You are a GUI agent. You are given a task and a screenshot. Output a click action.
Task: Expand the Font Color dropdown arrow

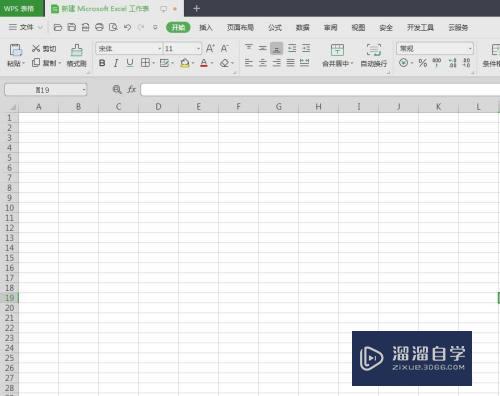(x=212, y=63)
